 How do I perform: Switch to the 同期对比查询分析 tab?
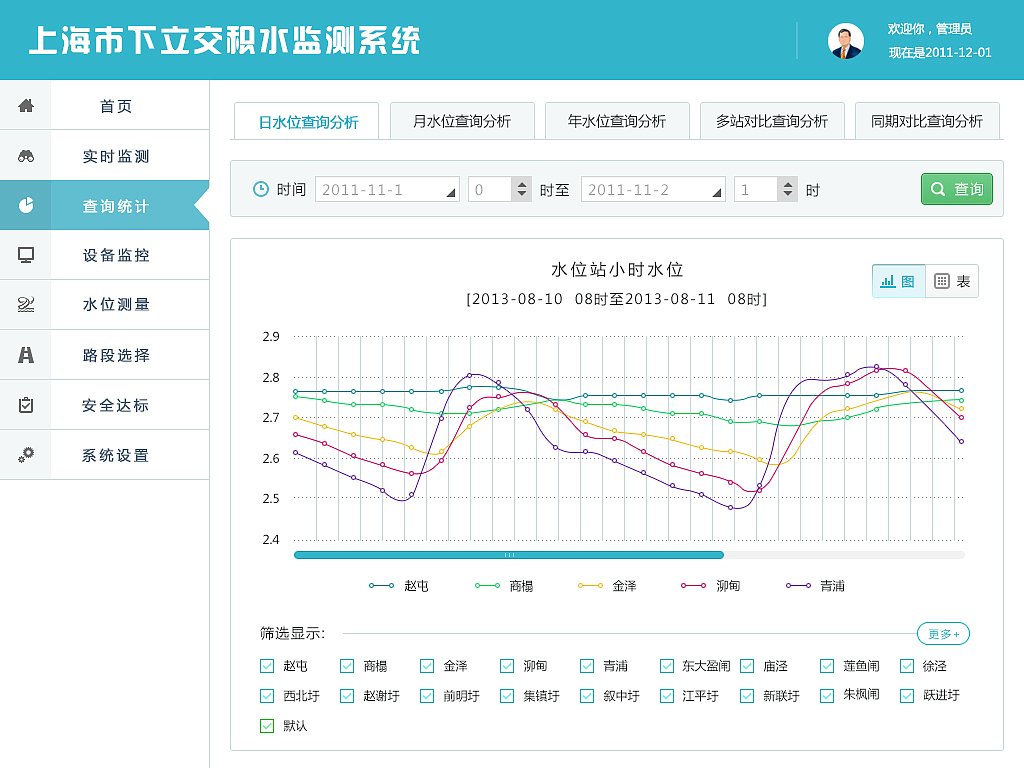point(927,121)
